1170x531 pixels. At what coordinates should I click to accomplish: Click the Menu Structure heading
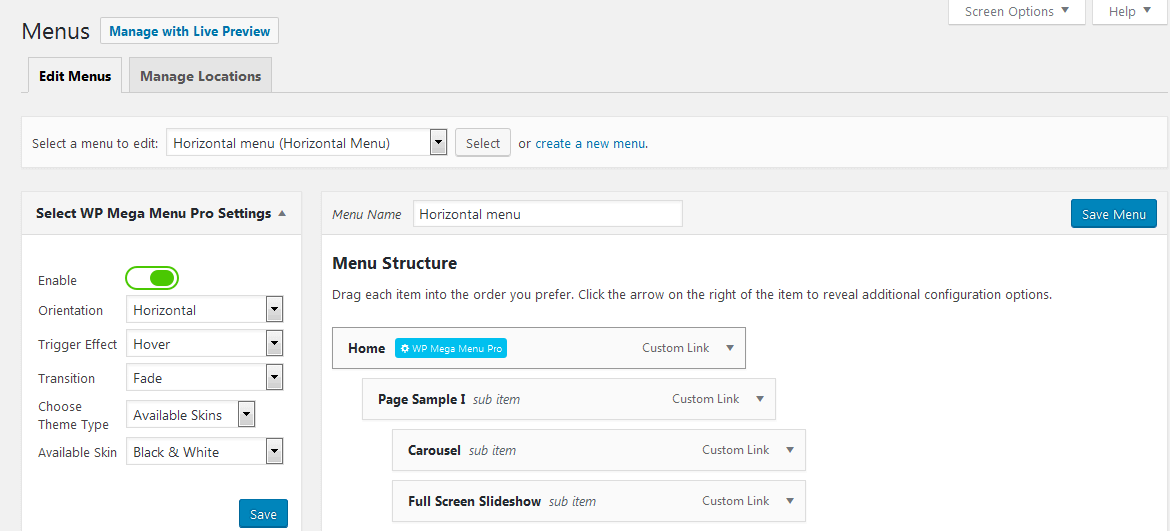[395, 263]
